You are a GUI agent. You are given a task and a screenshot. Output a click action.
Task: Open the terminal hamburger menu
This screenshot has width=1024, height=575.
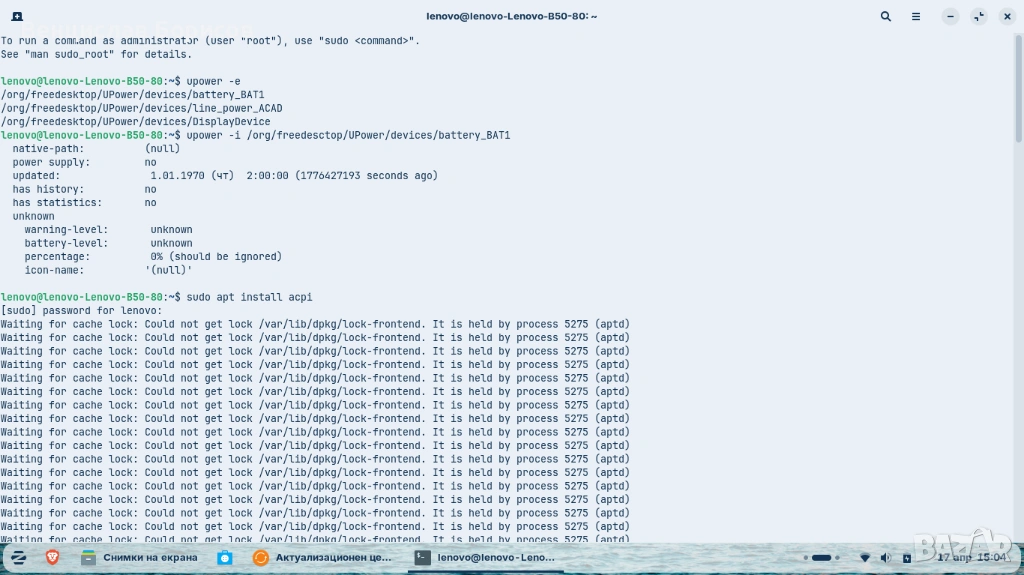coord(916,17)
